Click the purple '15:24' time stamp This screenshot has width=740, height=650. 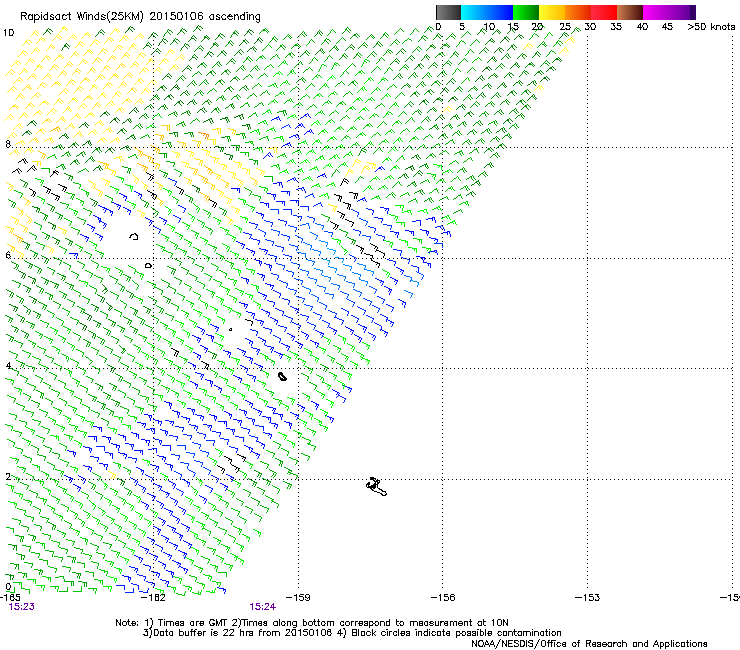coord(262,607)
